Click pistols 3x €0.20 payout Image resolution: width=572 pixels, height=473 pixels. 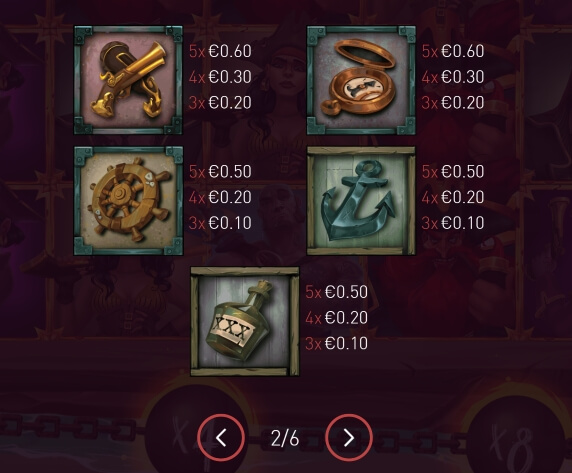tap(220, 102)
